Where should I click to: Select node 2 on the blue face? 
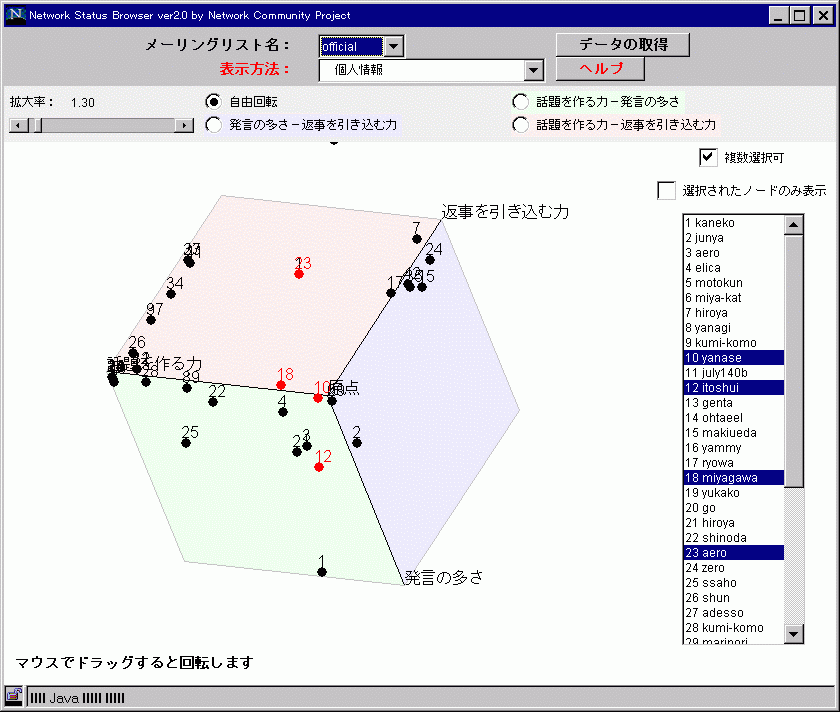point(357,442)
